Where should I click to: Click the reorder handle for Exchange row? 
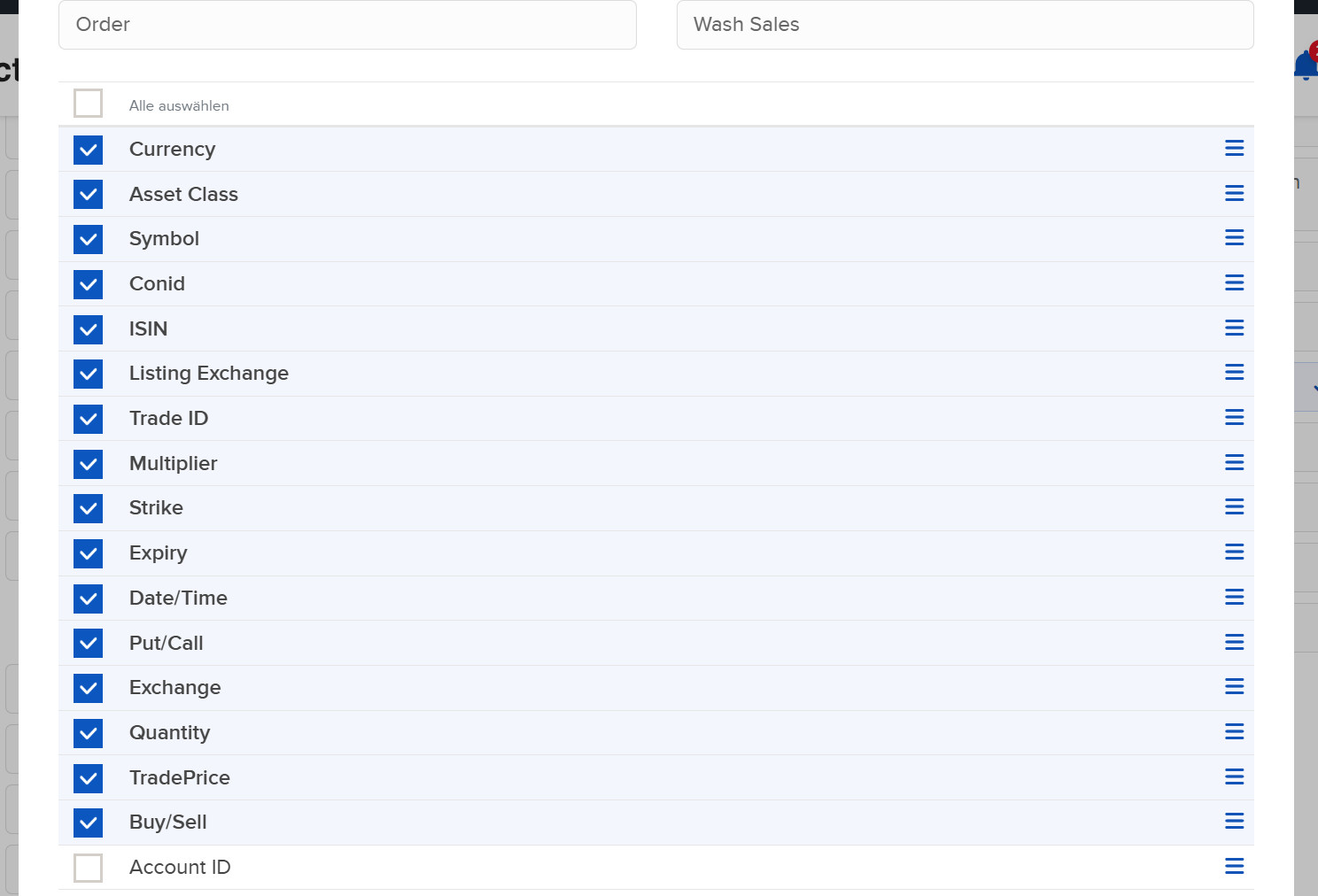pos(1234,687)
